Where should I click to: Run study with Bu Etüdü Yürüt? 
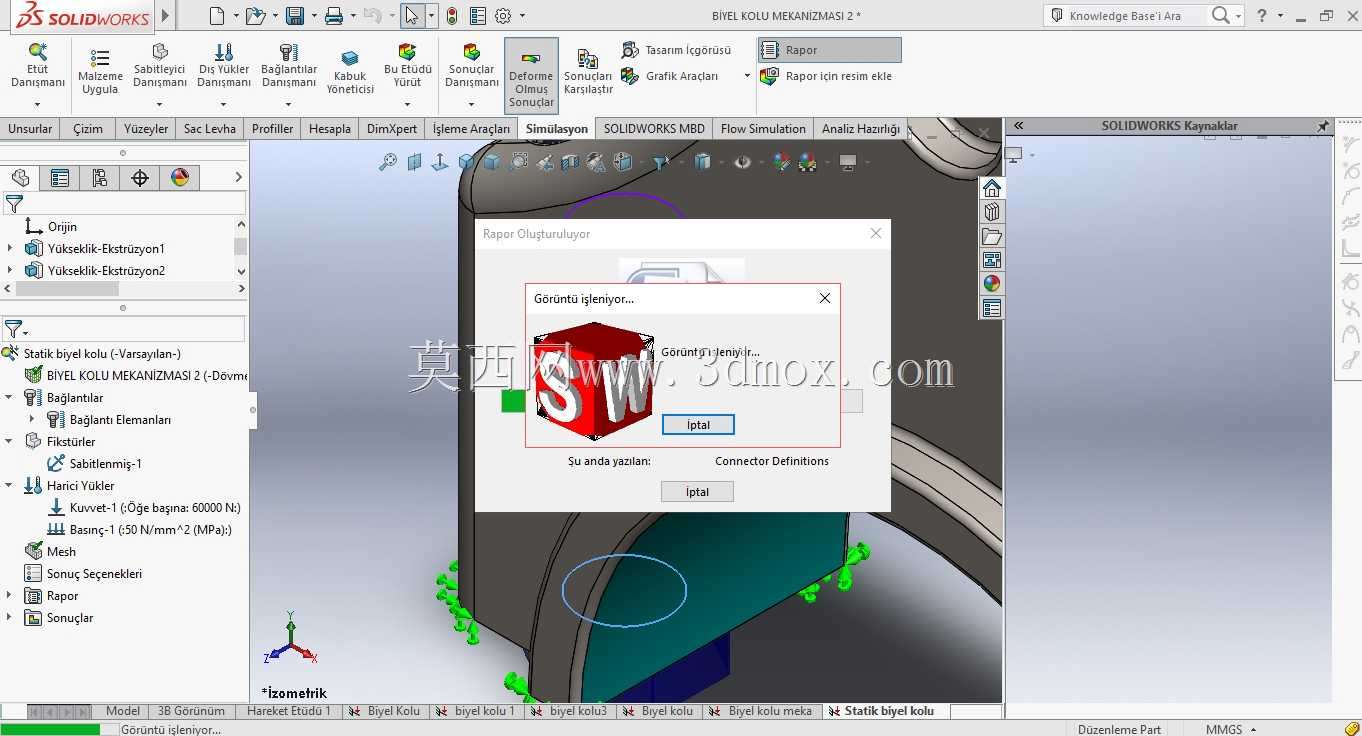[x=408, y=68]
